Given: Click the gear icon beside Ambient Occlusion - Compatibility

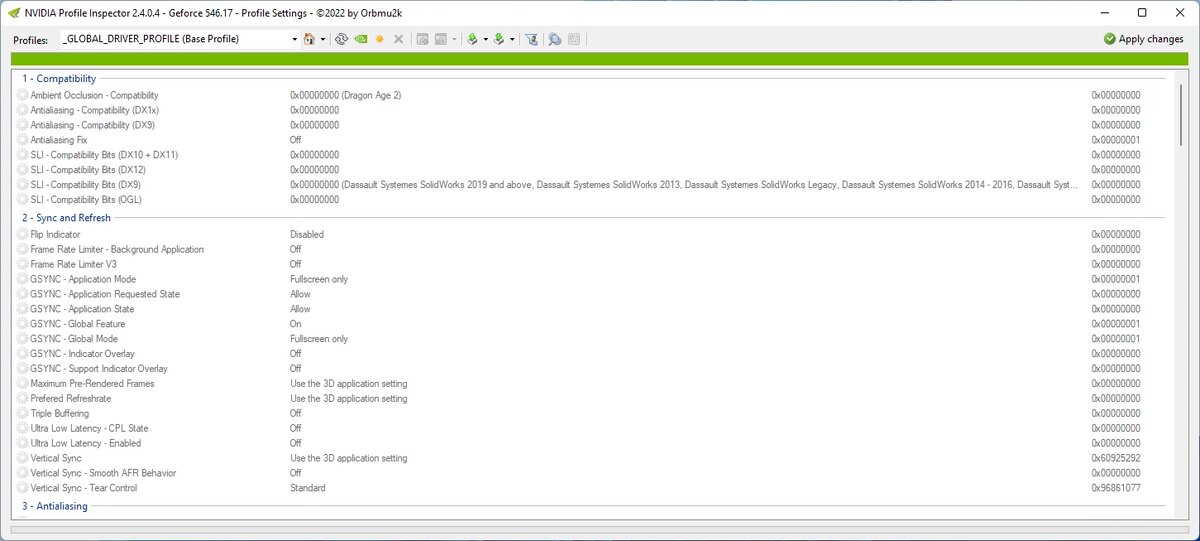Looking at the screenshot, I should [x=23, y=95].
